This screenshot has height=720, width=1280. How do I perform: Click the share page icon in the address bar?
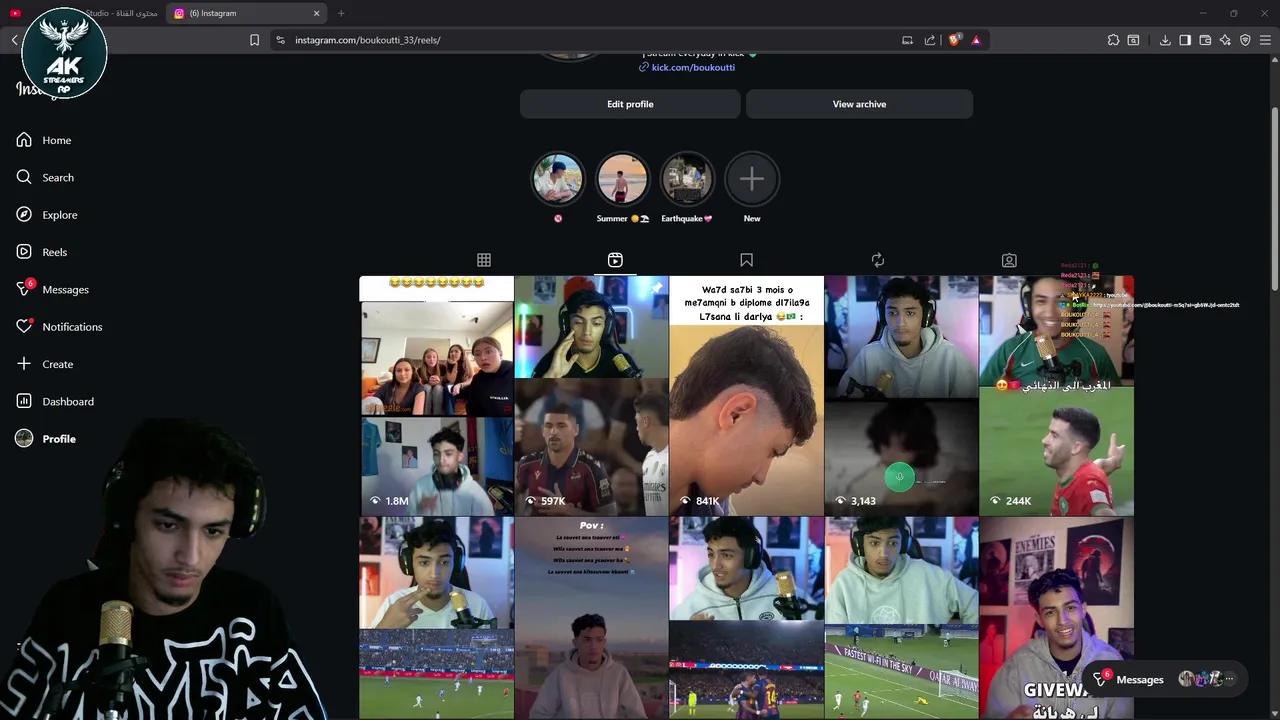(x=930, y=40)
